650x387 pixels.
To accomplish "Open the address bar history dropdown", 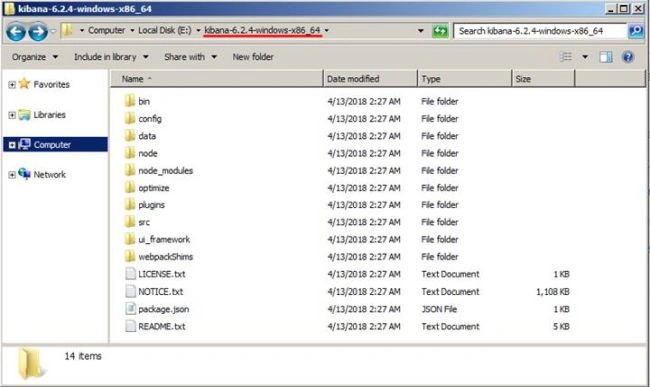I will 421,31.
